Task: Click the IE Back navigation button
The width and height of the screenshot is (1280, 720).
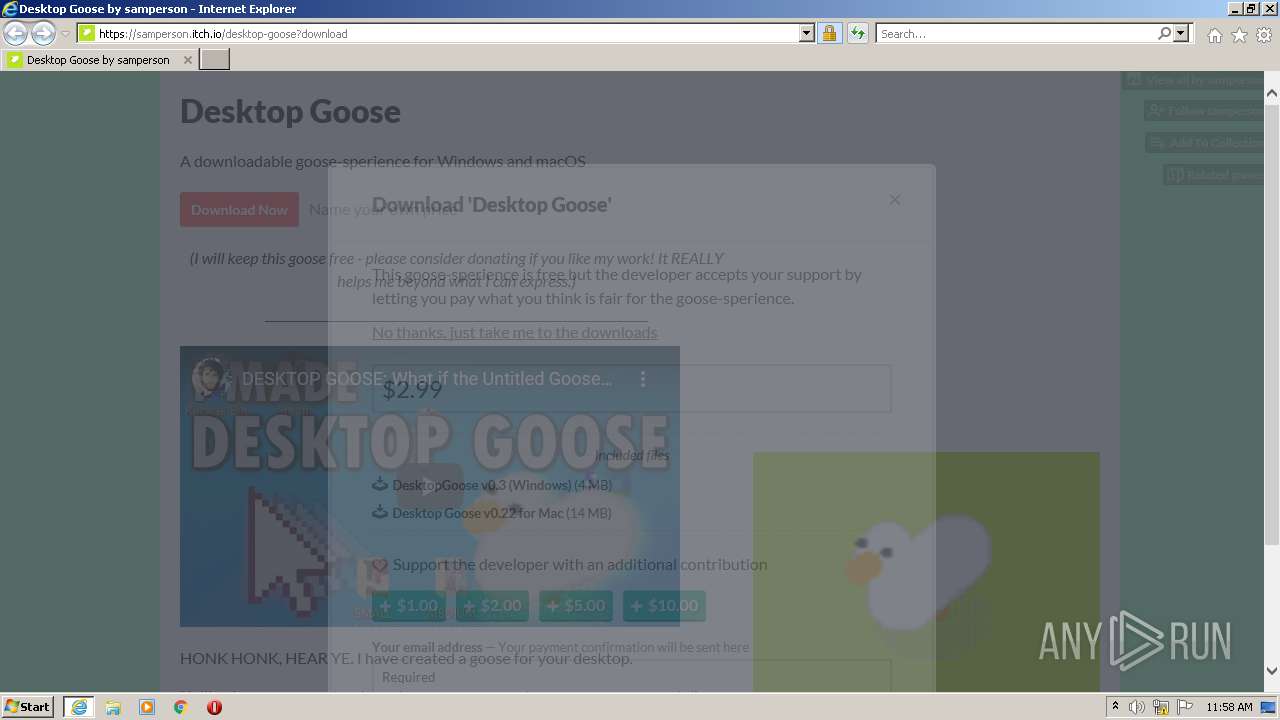Action: click(15, 33)
